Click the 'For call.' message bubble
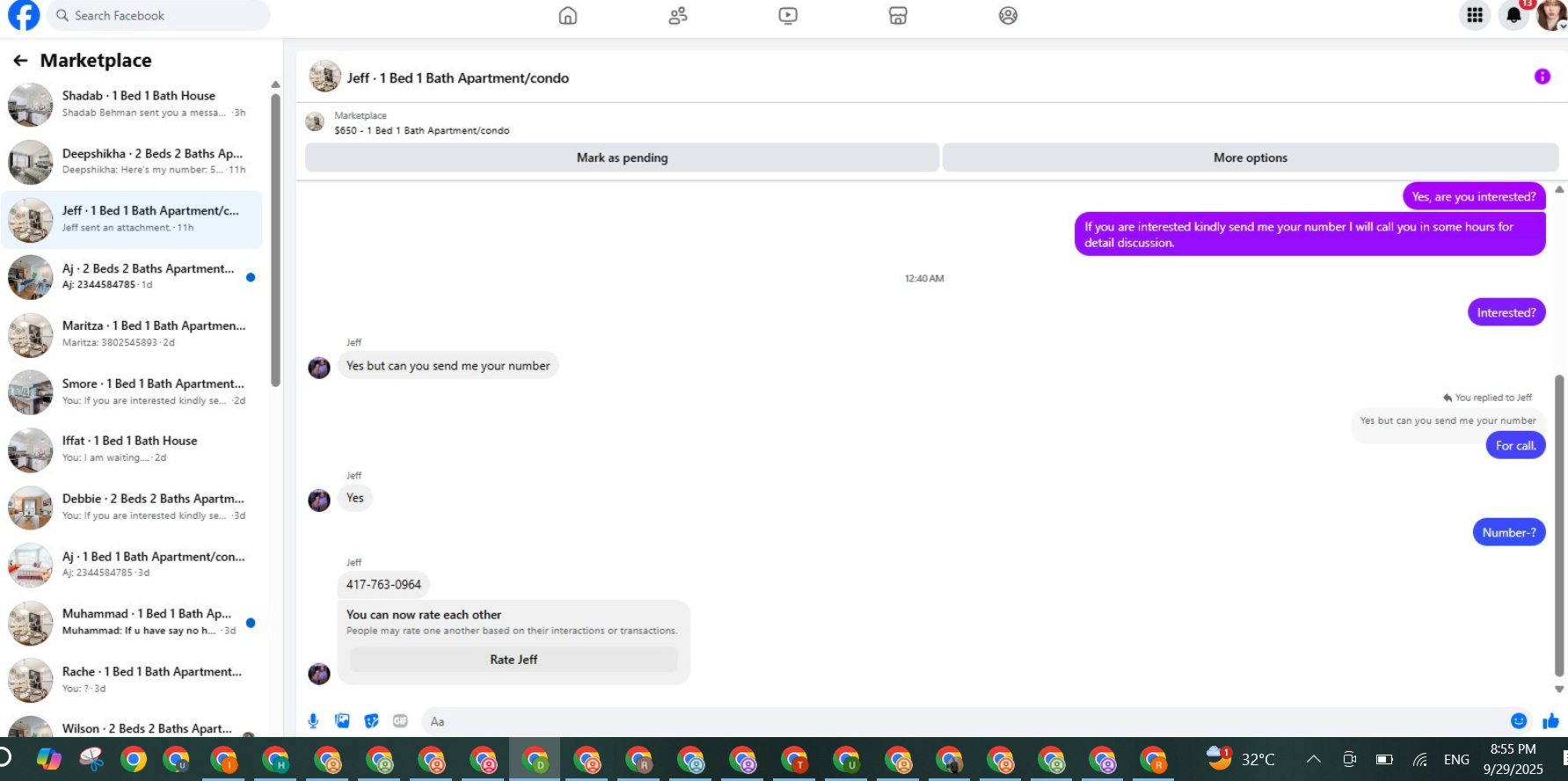This screenshot has height=781, width=1568. [1515, 446]
